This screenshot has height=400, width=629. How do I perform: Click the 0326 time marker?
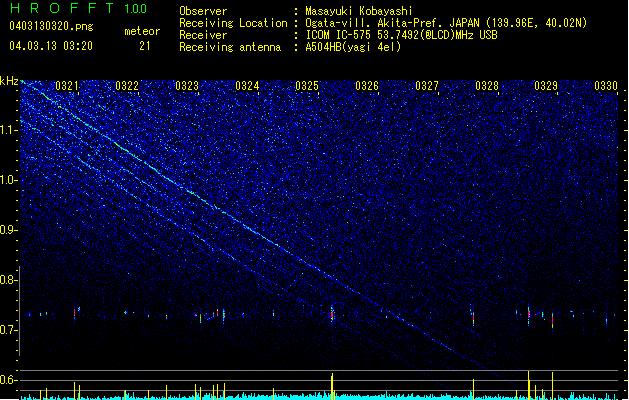(x=367, y=85)
